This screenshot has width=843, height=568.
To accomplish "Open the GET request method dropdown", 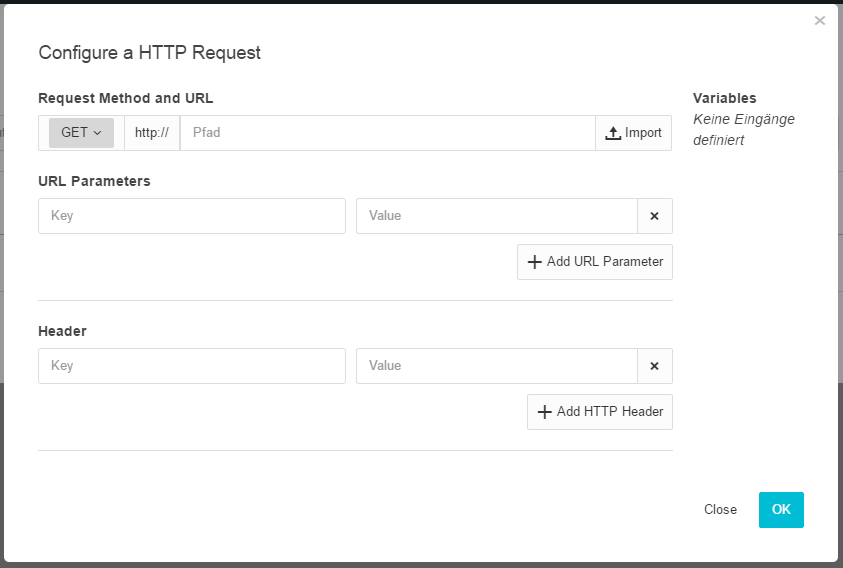I will click(81, 133).
